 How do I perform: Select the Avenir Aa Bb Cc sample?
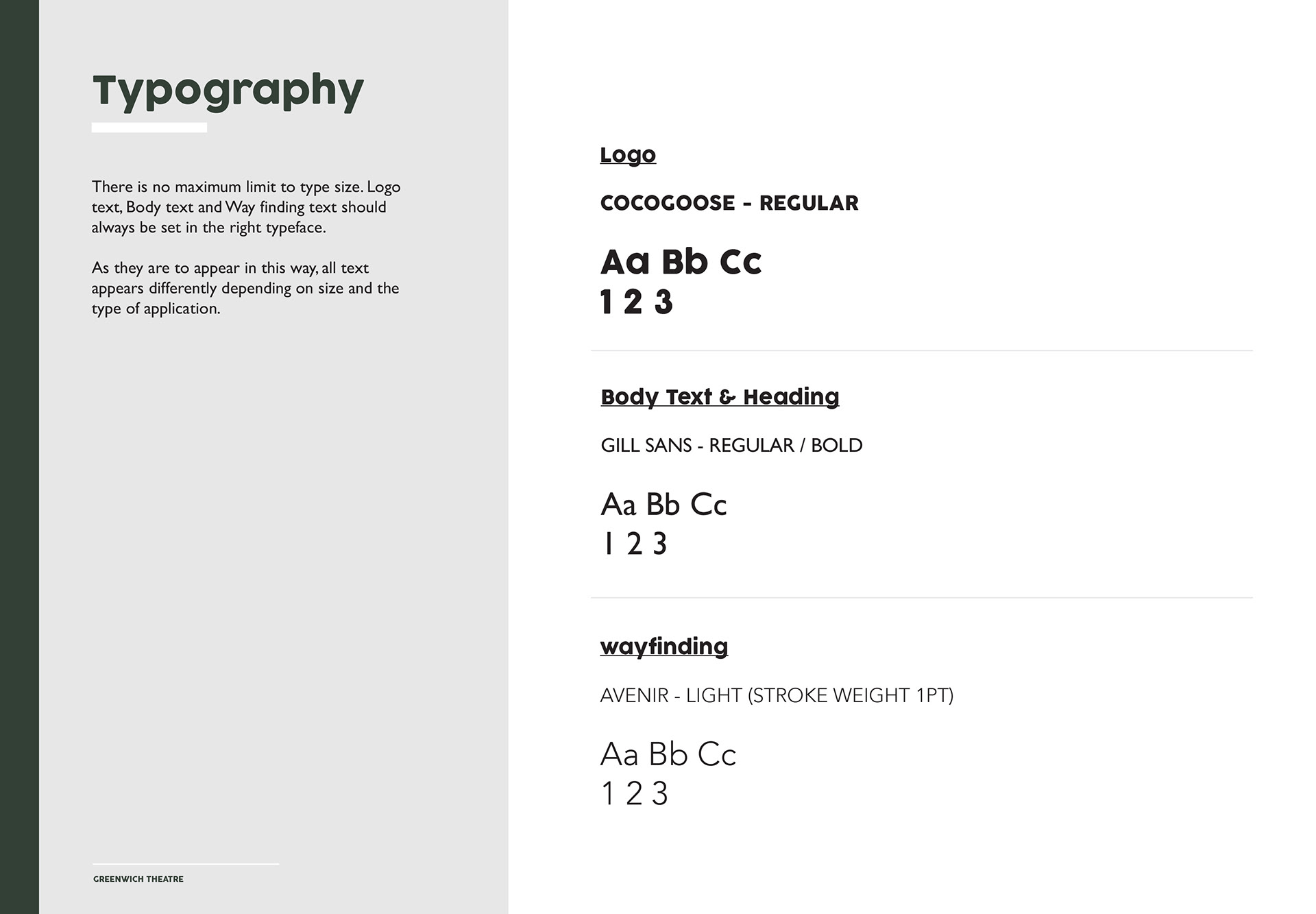tap(668, 754)
